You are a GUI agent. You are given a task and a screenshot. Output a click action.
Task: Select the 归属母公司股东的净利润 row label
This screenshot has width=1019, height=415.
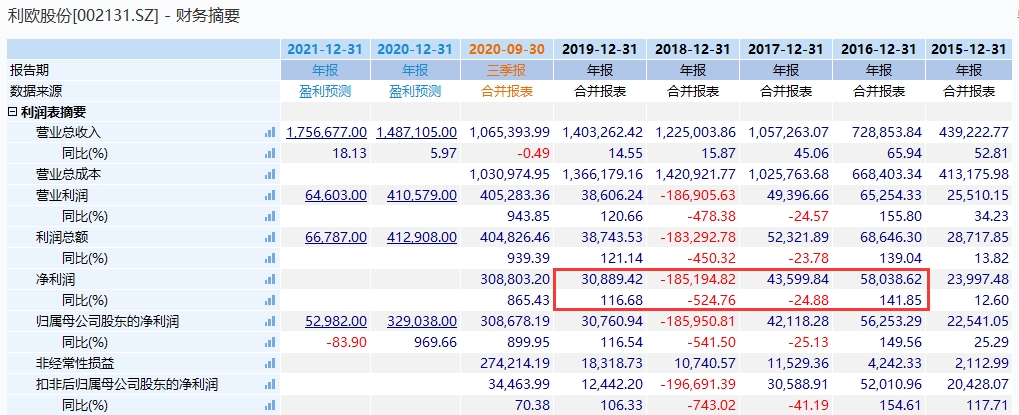107,321
